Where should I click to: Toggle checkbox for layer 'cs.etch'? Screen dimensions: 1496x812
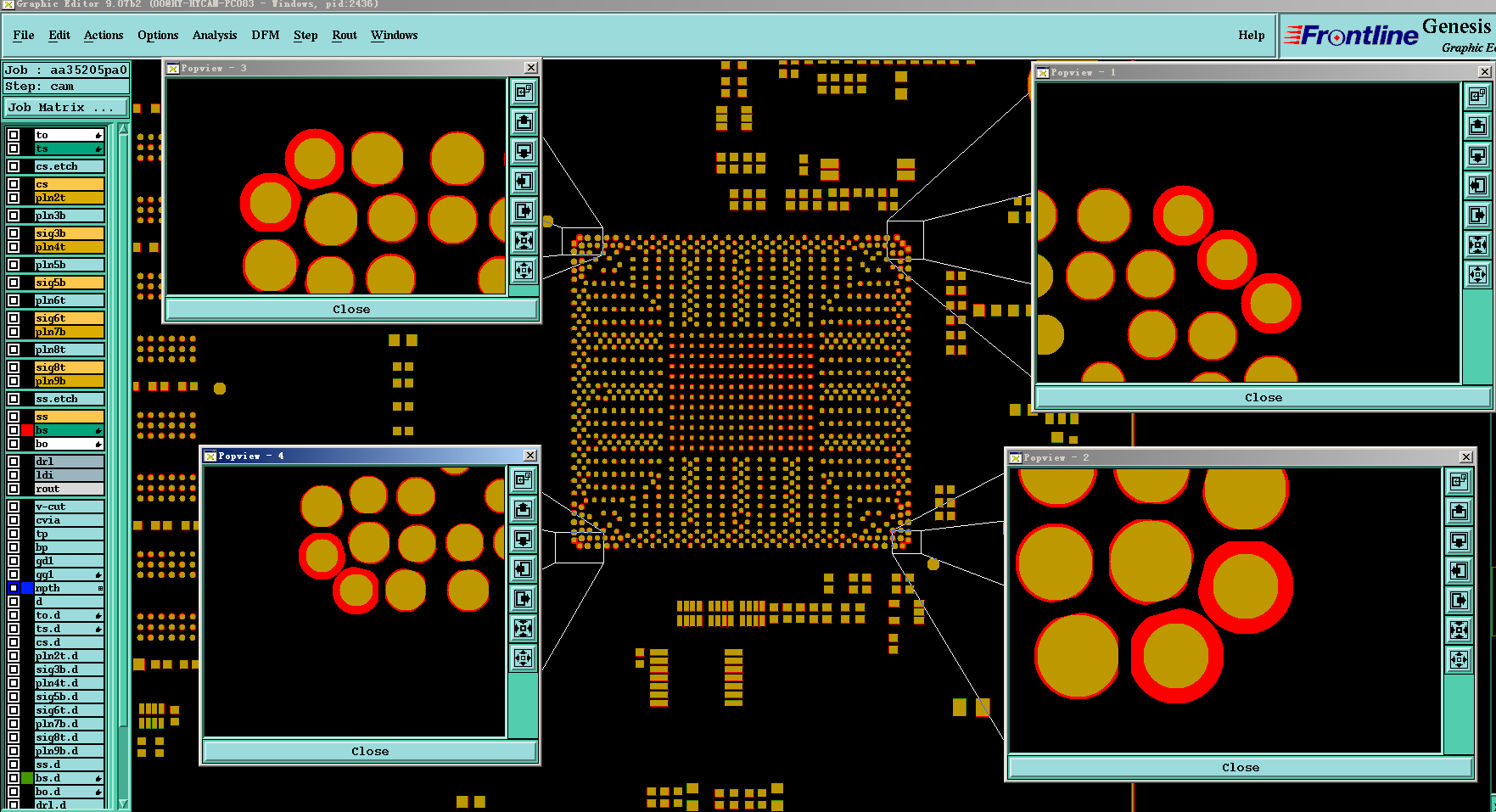coord(14,166)
